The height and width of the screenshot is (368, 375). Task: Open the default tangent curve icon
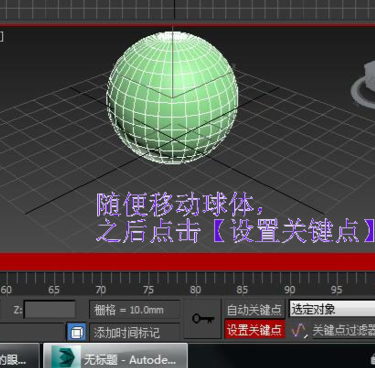coord(298,330)
